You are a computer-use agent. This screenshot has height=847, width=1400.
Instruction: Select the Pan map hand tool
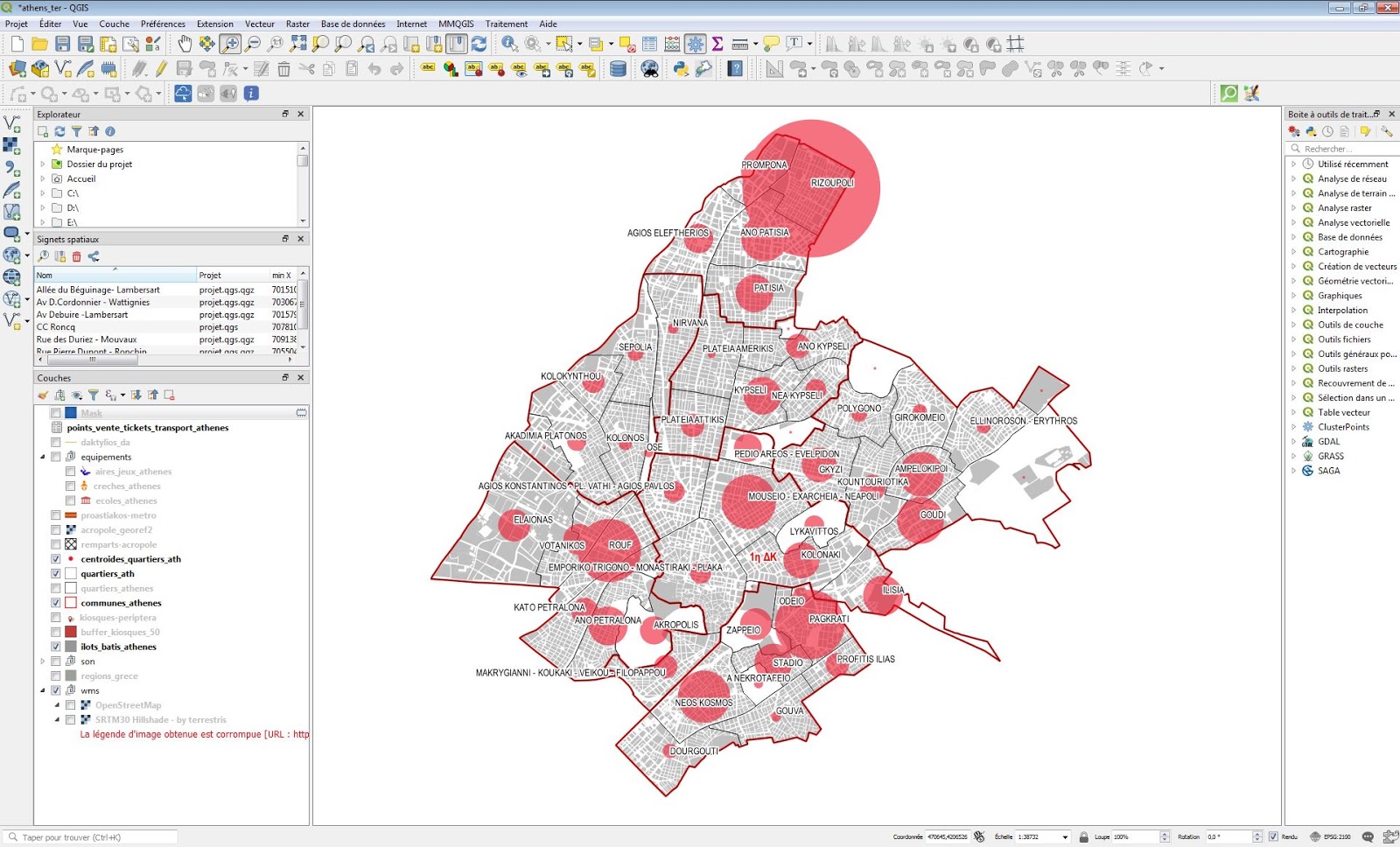point(185,44)
